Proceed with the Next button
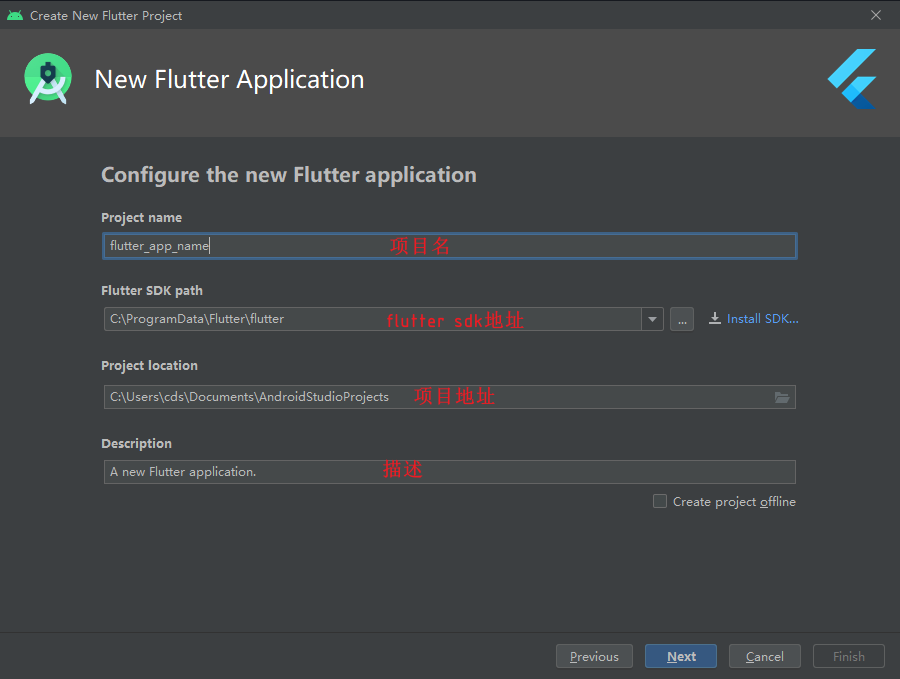900x679 pixels. [x=681, y=656]
